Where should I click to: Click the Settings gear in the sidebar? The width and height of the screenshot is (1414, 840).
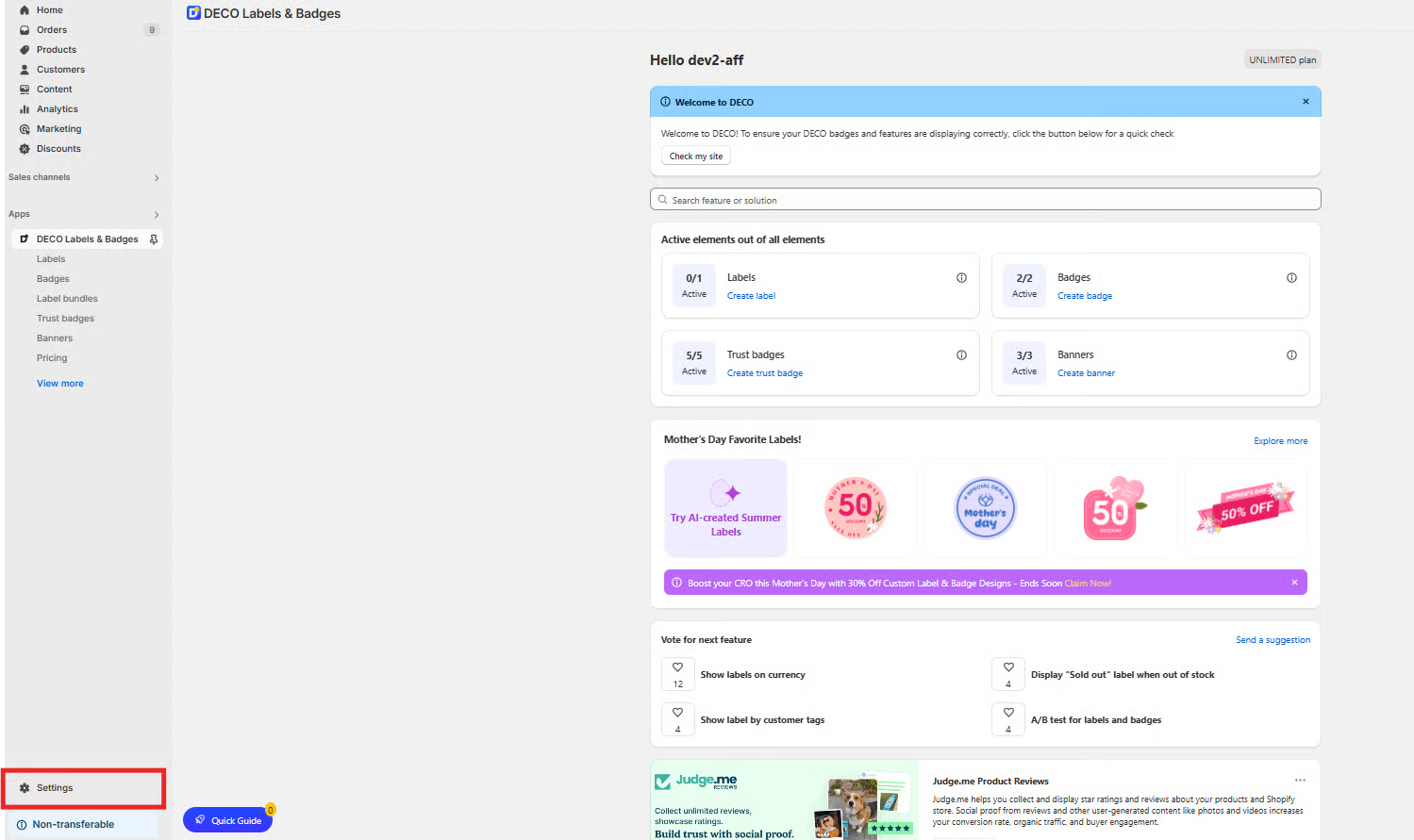(x=25, y=788)
